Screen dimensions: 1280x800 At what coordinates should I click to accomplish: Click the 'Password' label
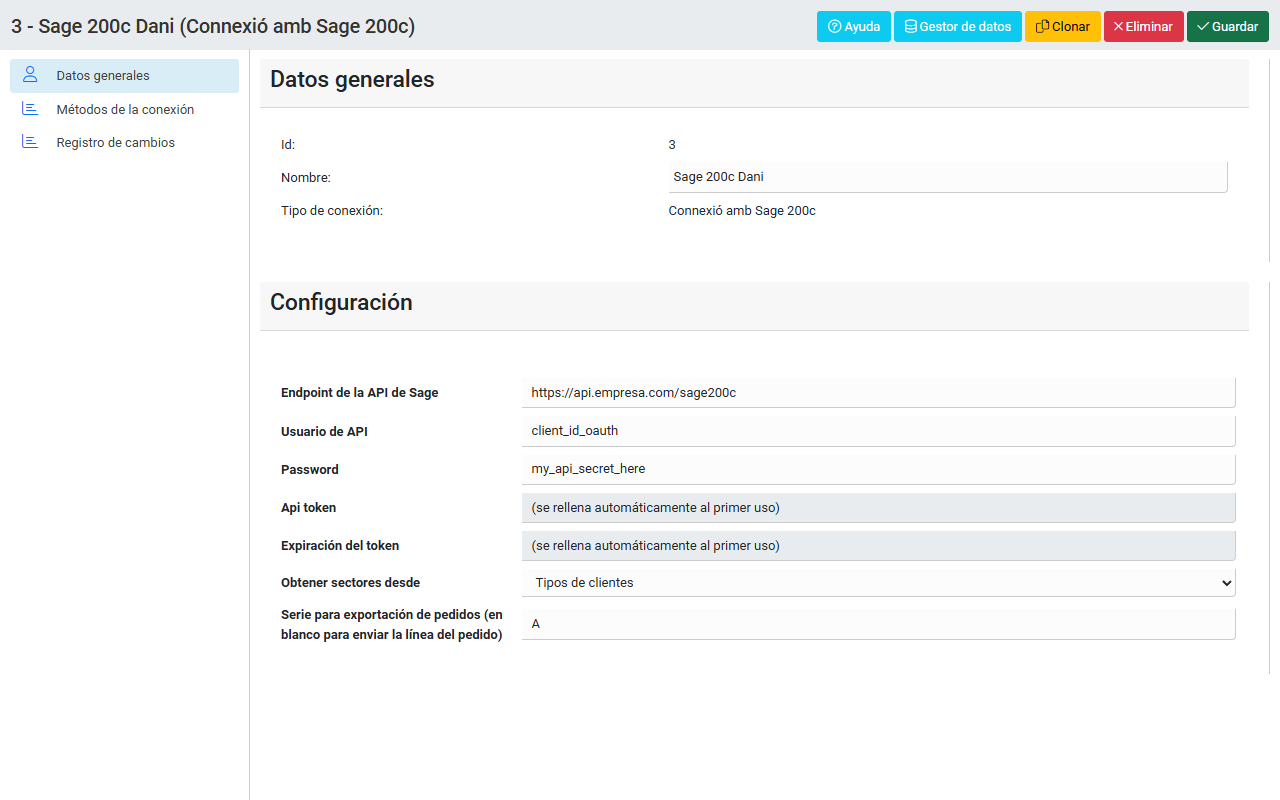tap(310, 470)
